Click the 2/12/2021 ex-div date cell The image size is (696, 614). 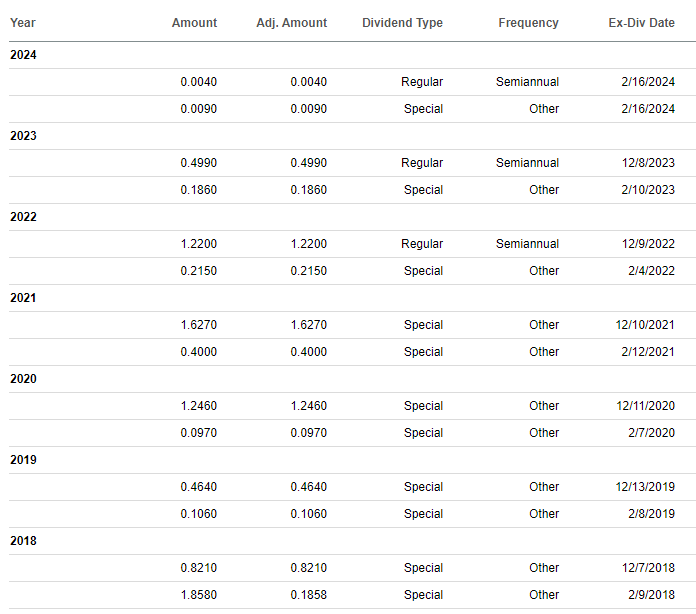pos(648,352)
